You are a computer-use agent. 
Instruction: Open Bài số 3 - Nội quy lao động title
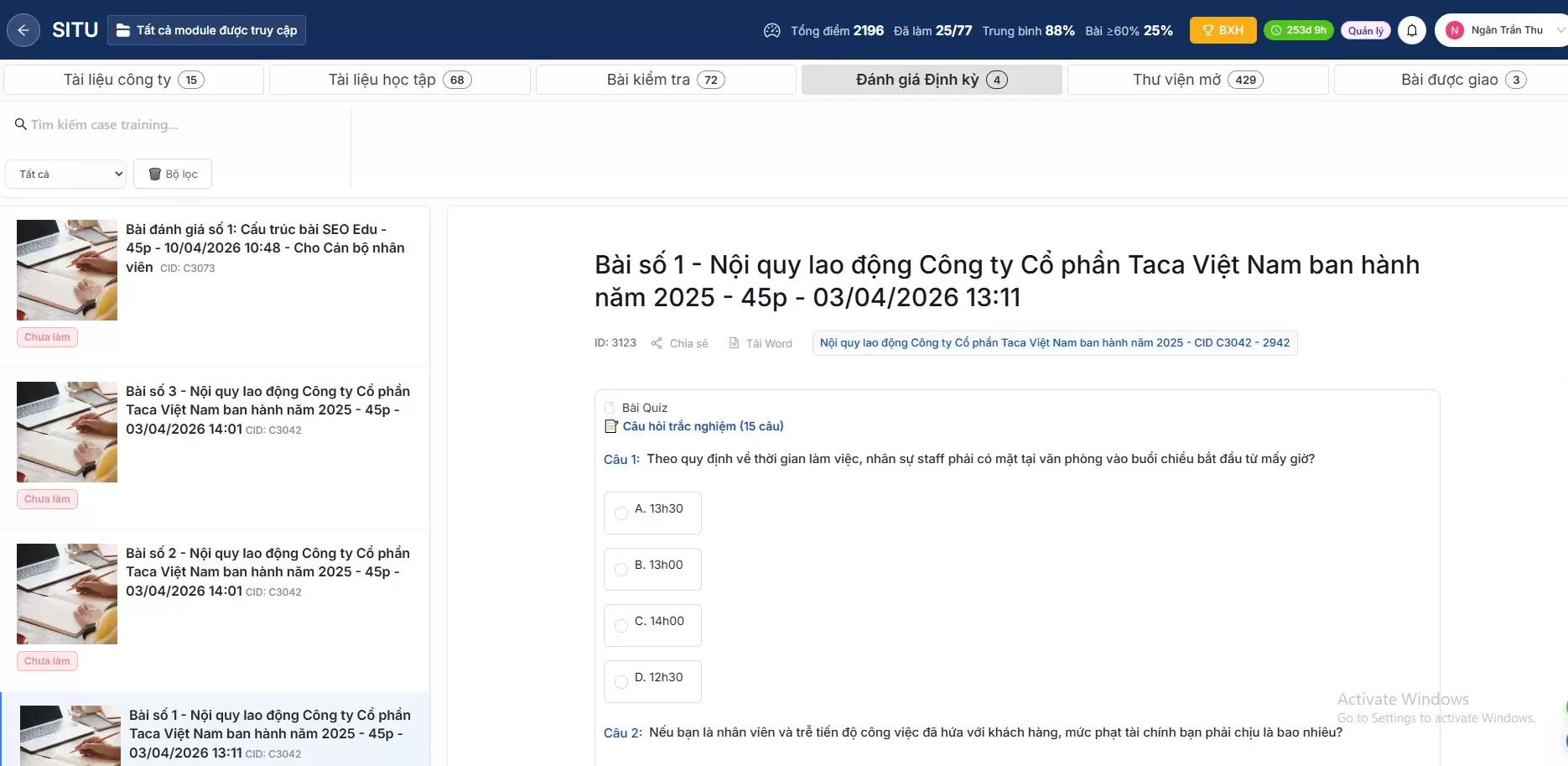267,409
